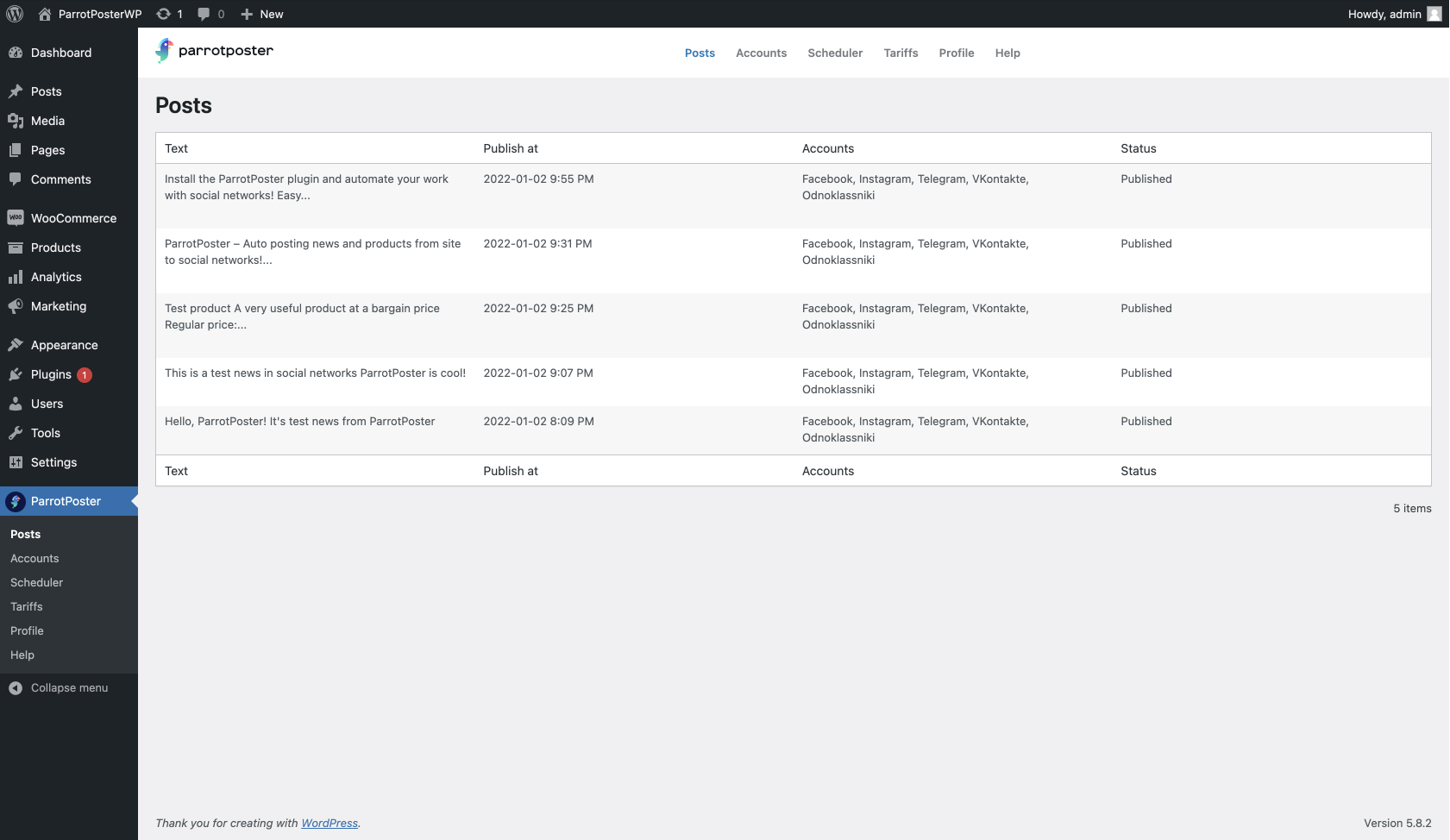The height and width of the screenshot is (840, 1450).
Task: Click the Analytics bar chart icon
Action: click(x=16, y=277)
